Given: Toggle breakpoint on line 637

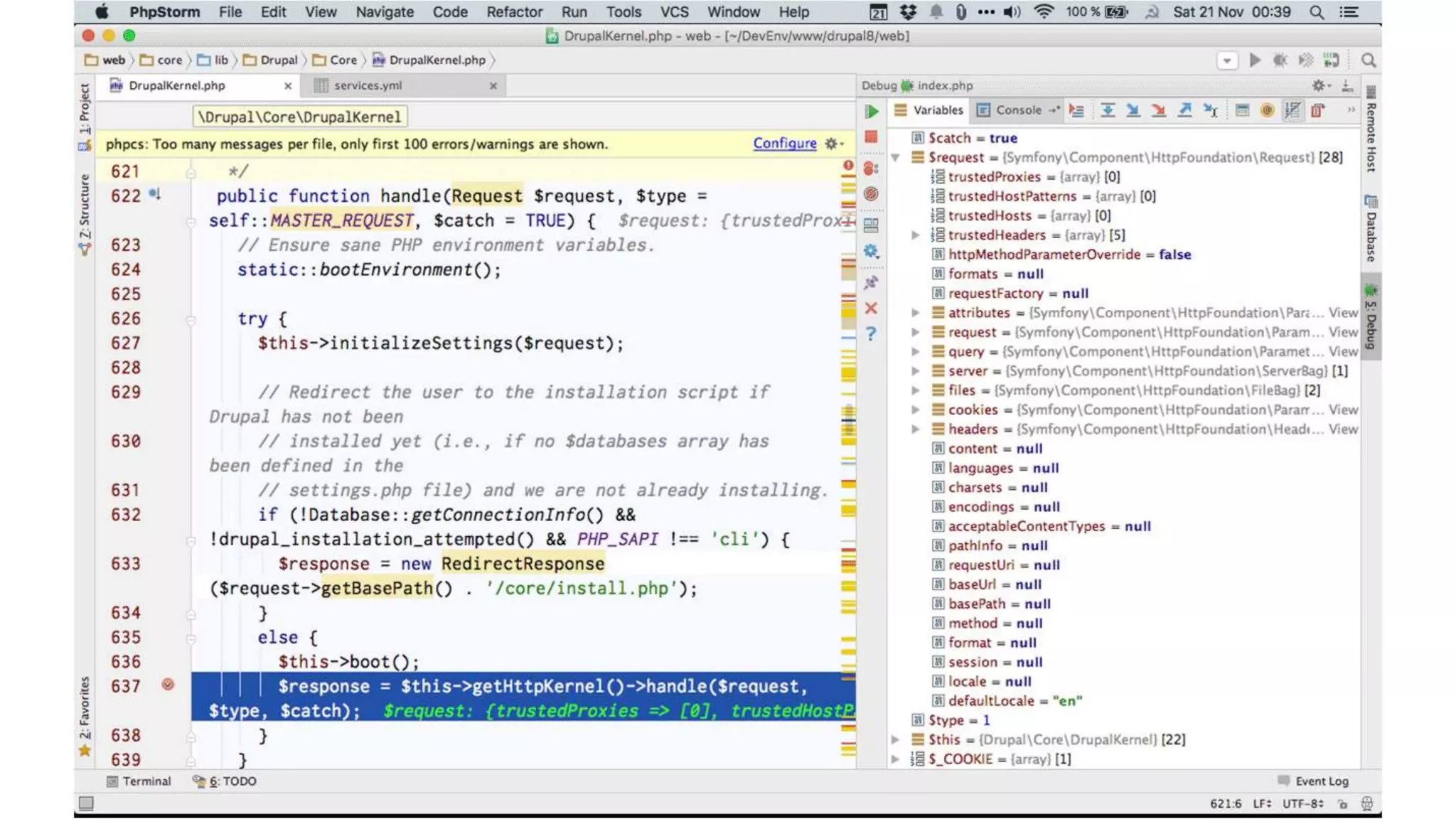Looking at the screenshot, I should click(x=168, y=685).
